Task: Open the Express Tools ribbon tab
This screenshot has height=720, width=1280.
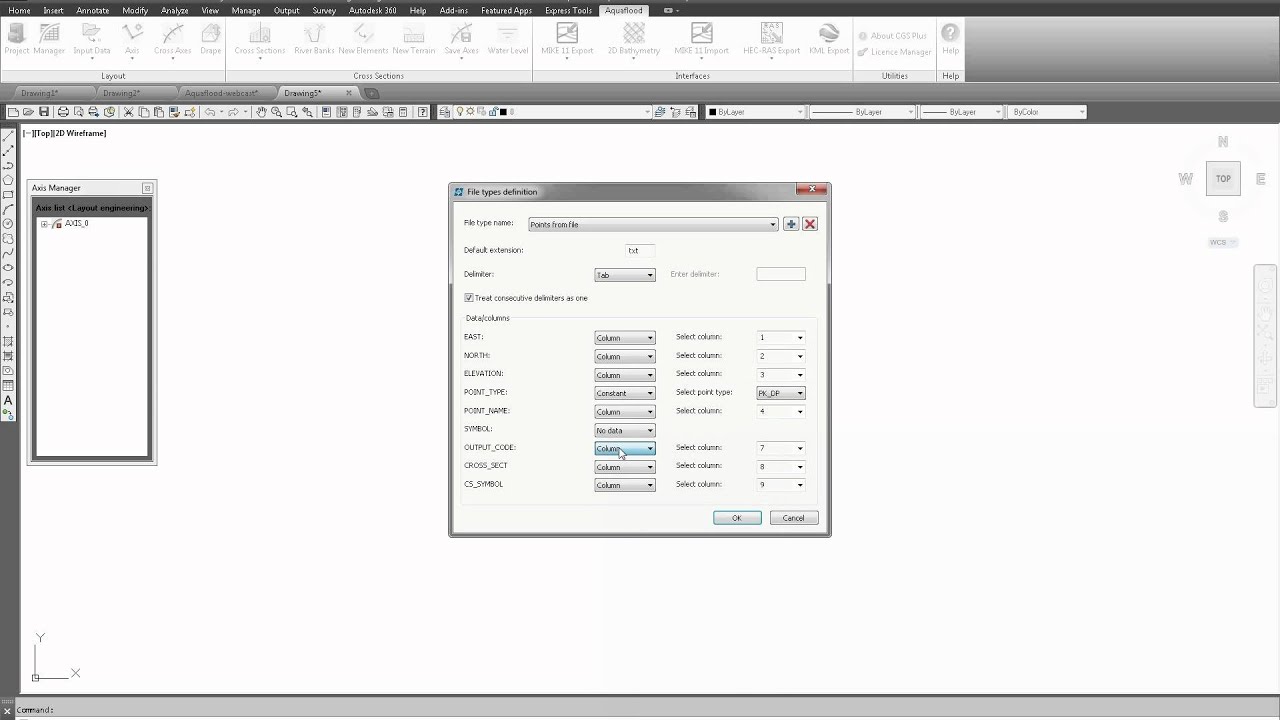Action: (568, 10)
